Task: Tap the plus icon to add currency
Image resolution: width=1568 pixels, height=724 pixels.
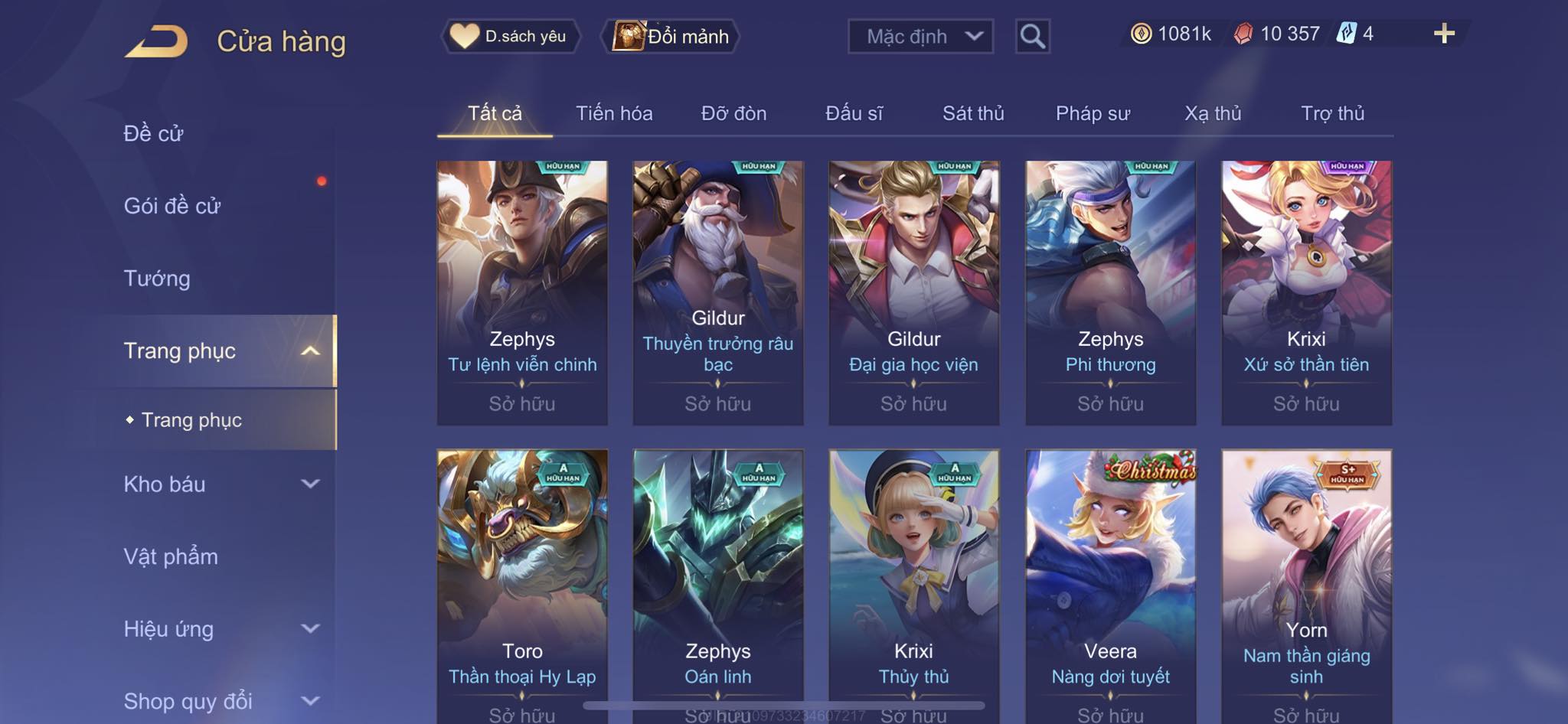Action: 1444,34
